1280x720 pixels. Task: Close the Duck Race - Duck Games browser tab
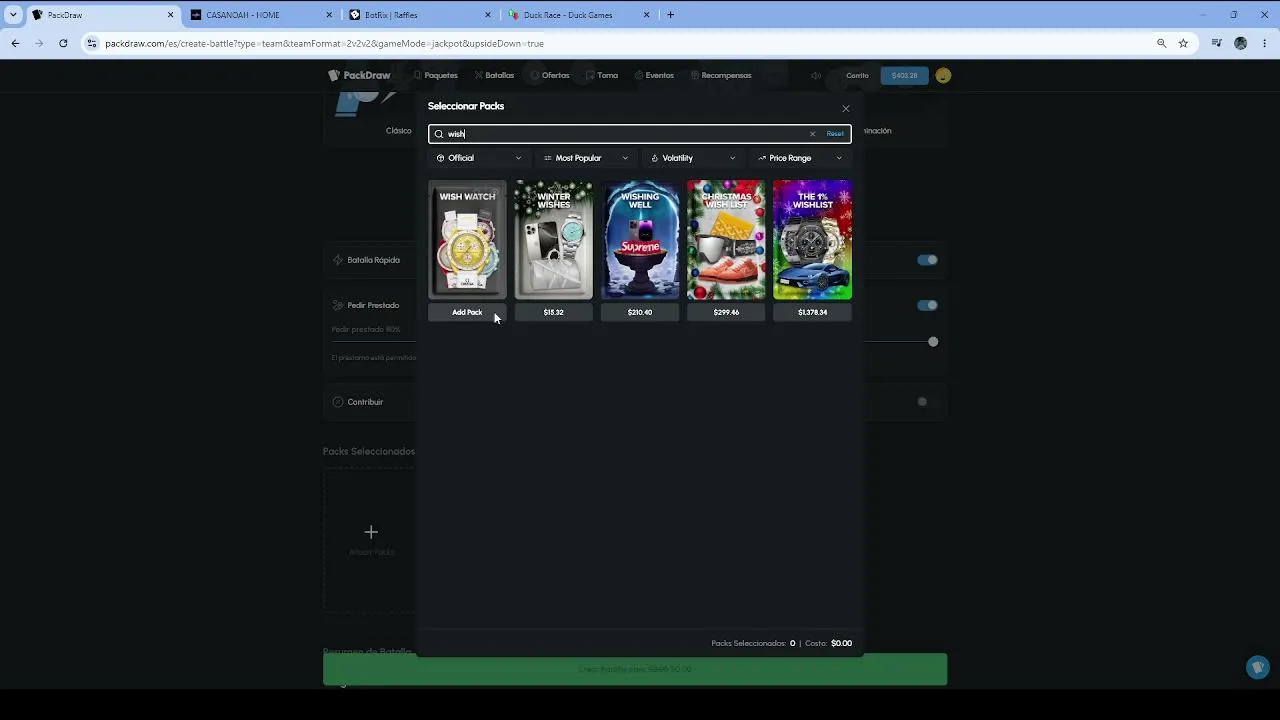(646, 15)
